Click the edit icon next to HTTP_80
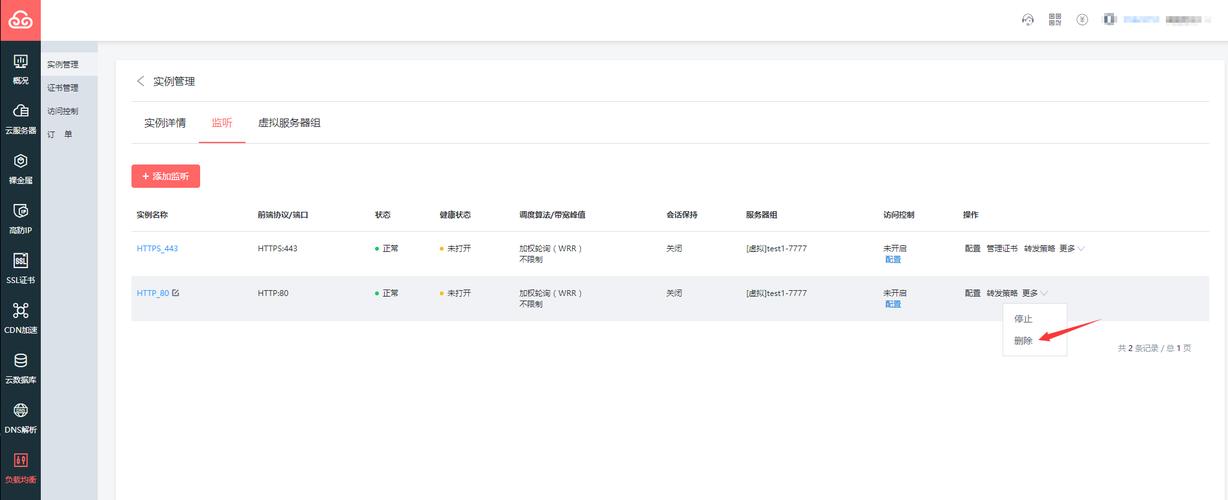This screenshot has width=1228, height=500. click(x=176, y=293)
